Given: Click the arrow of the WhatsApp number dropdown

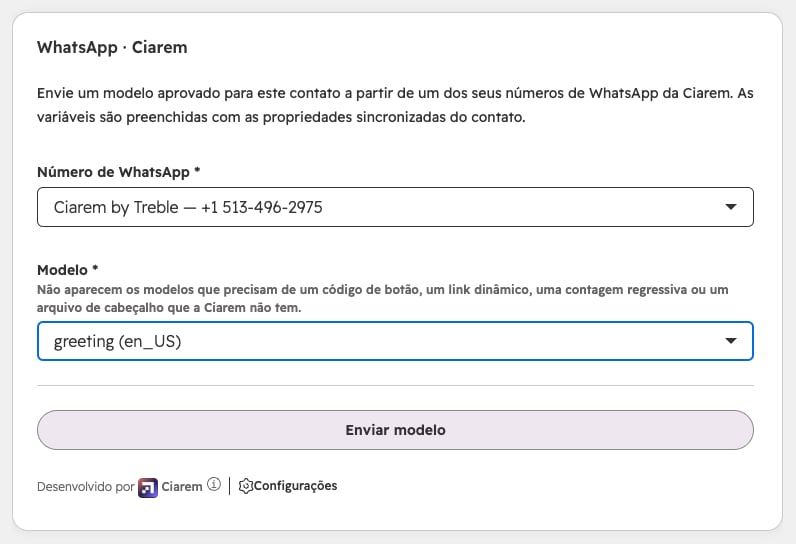Looking at the screenshot, I should (731, 207).
